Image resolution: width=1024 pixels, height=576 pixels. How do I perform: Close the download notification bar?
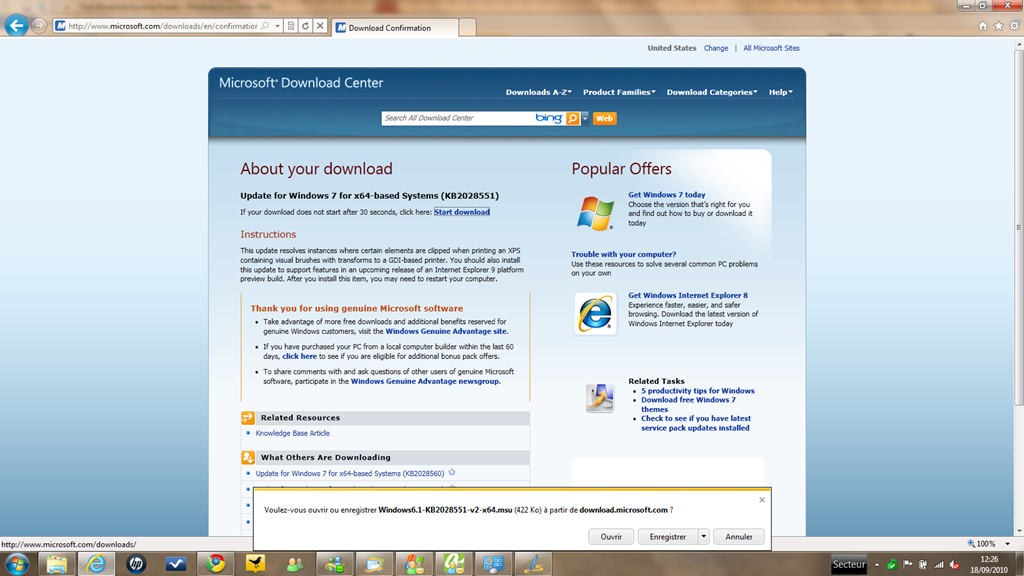point(761,500)
